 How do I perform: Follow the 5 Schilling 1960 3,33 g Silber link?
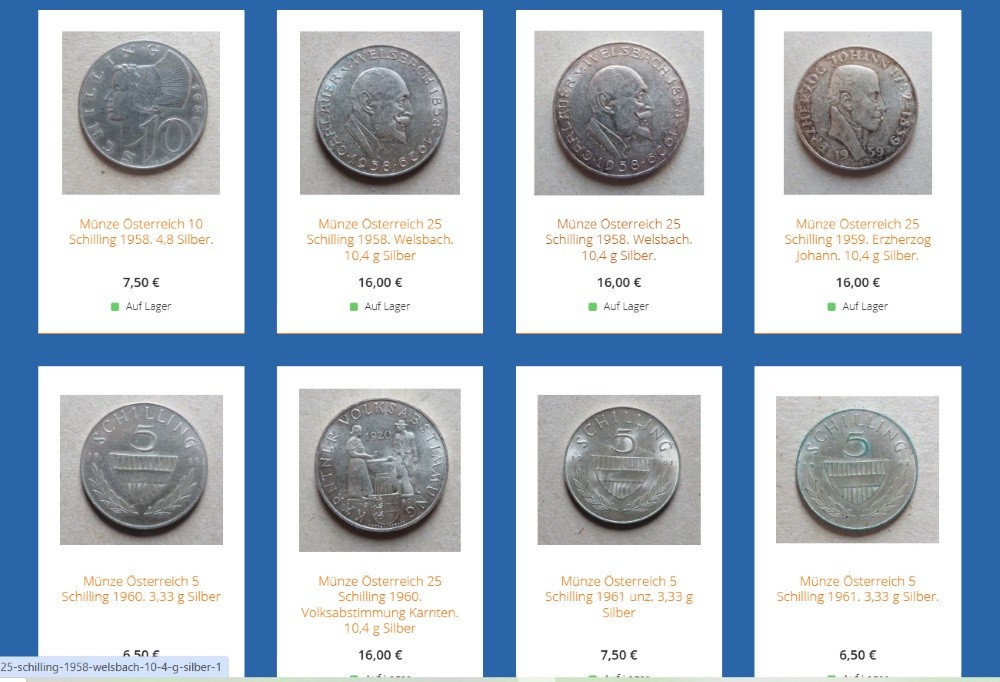point(141,589)
